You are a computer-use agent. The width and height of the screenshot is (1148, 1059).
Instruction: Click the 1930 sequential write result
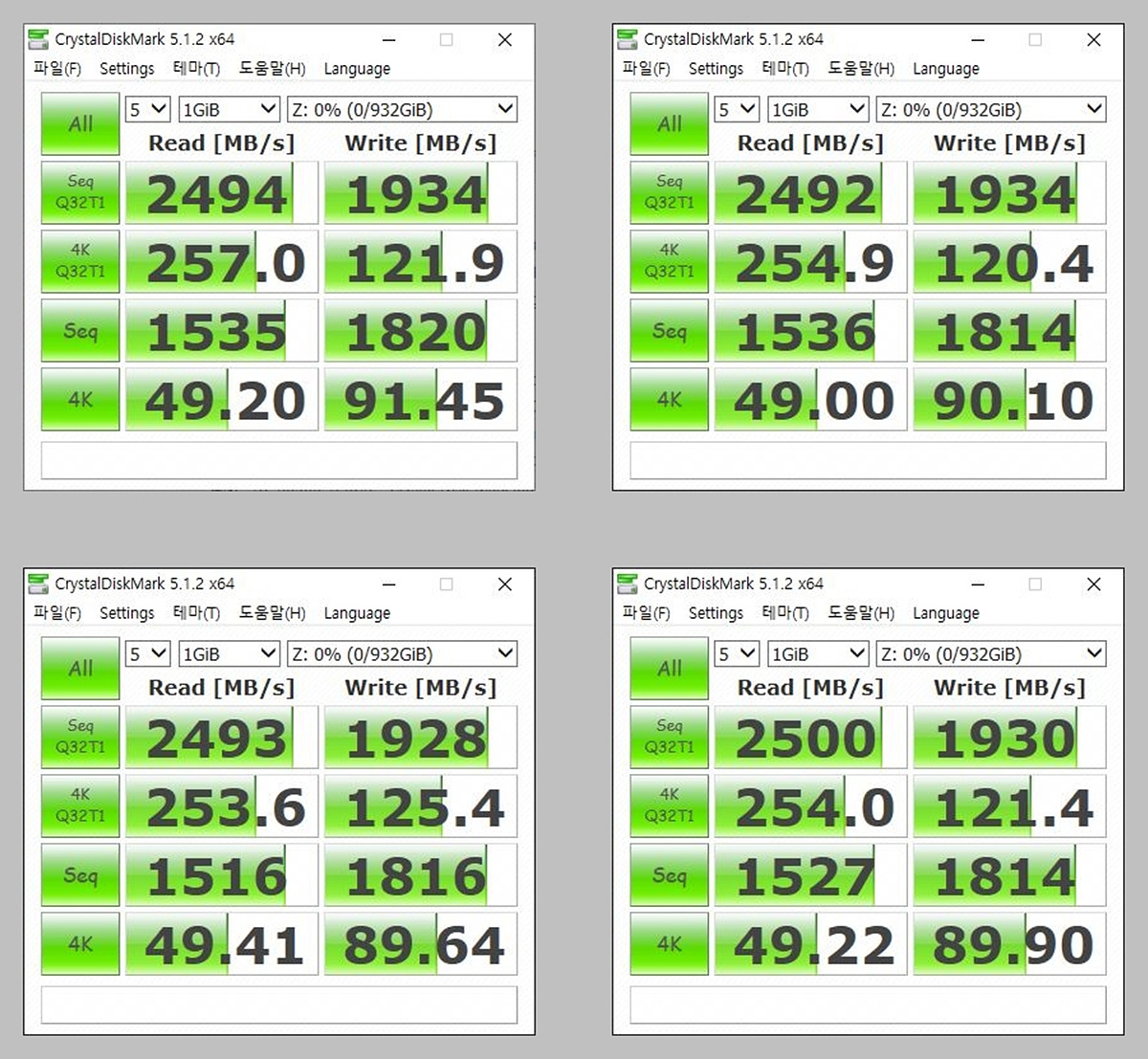[x=1010, y=738]
